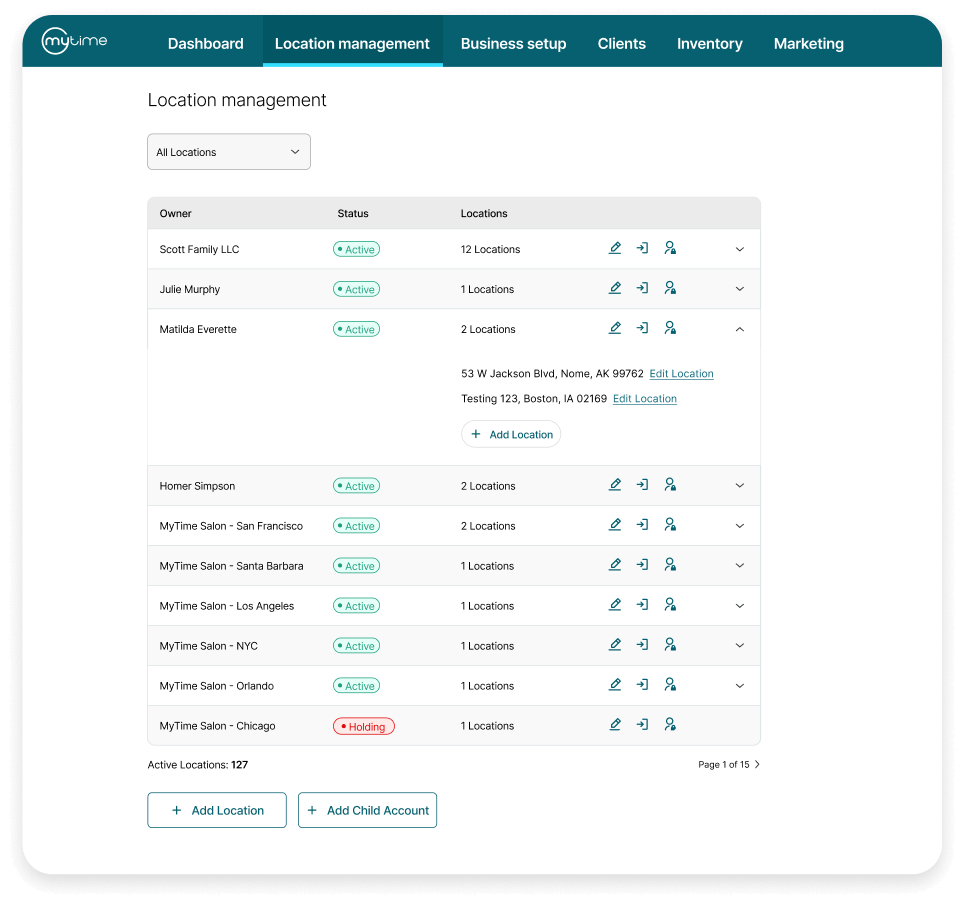Expand MyTime Salon - Los Angeles row
The height and width of the screenshot is (904, 965).
tap(740, 606)
